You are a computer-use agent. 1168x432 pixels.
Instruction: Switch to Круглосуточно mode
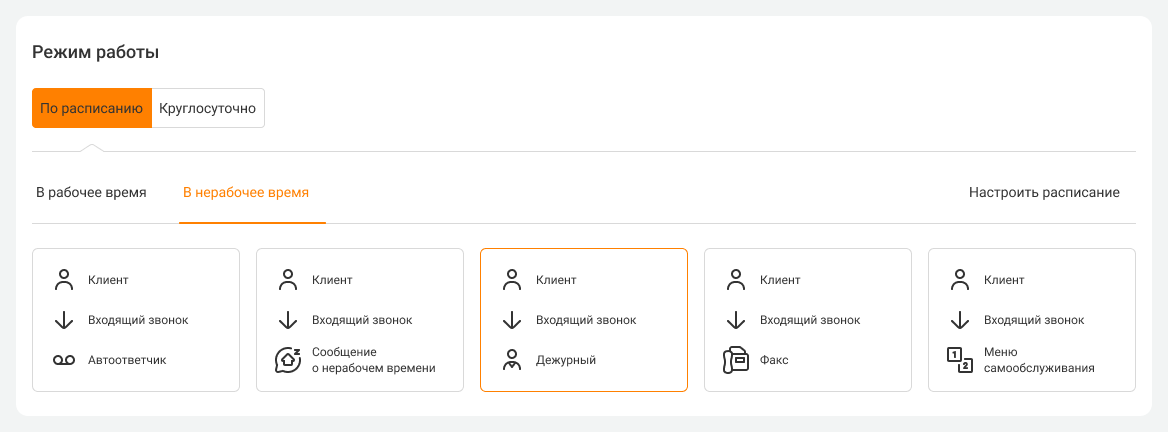pyautogui.click(x=208, y=108)
